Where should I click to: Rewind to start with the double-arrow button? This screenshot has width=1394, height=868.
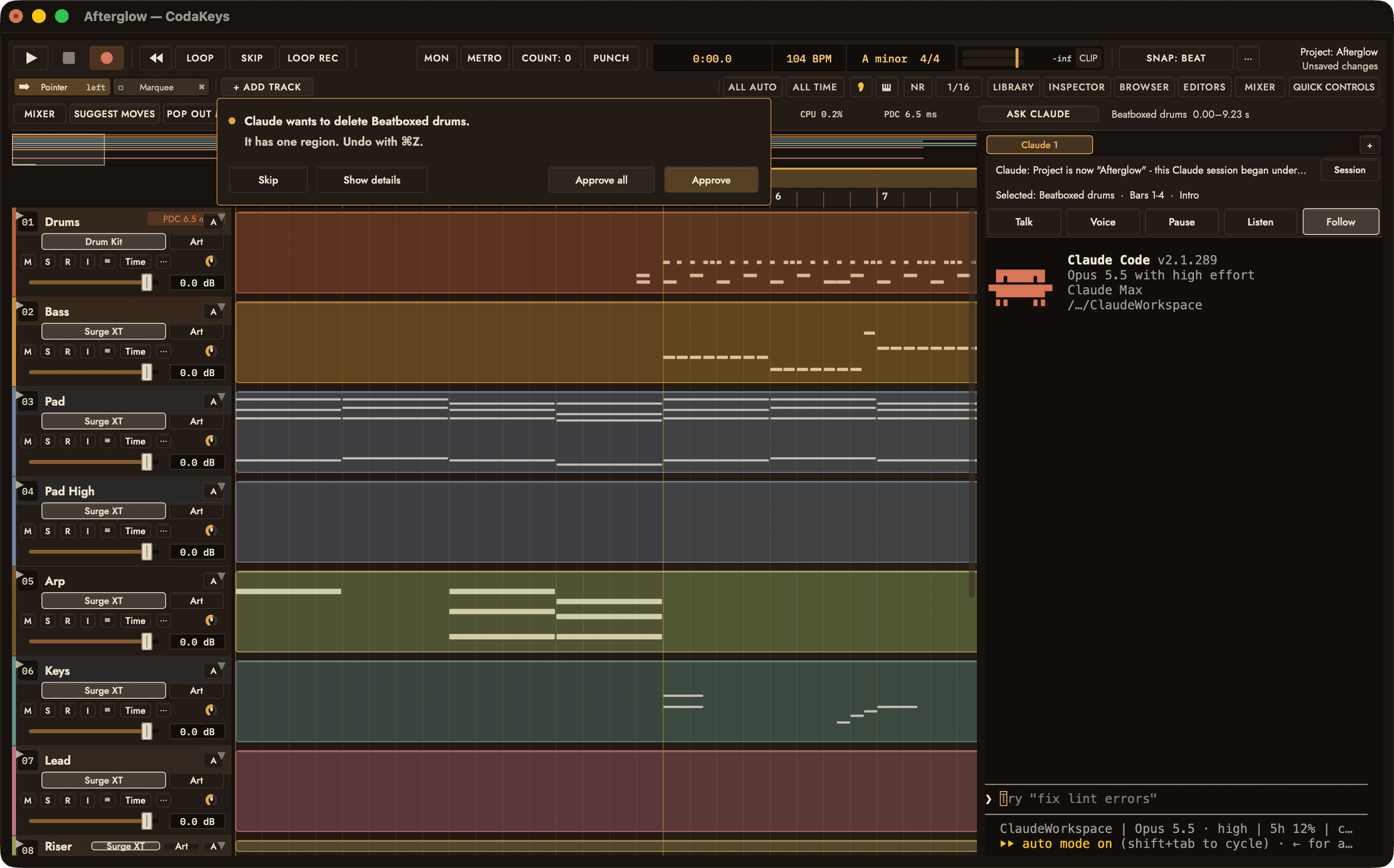click(156, 58)
